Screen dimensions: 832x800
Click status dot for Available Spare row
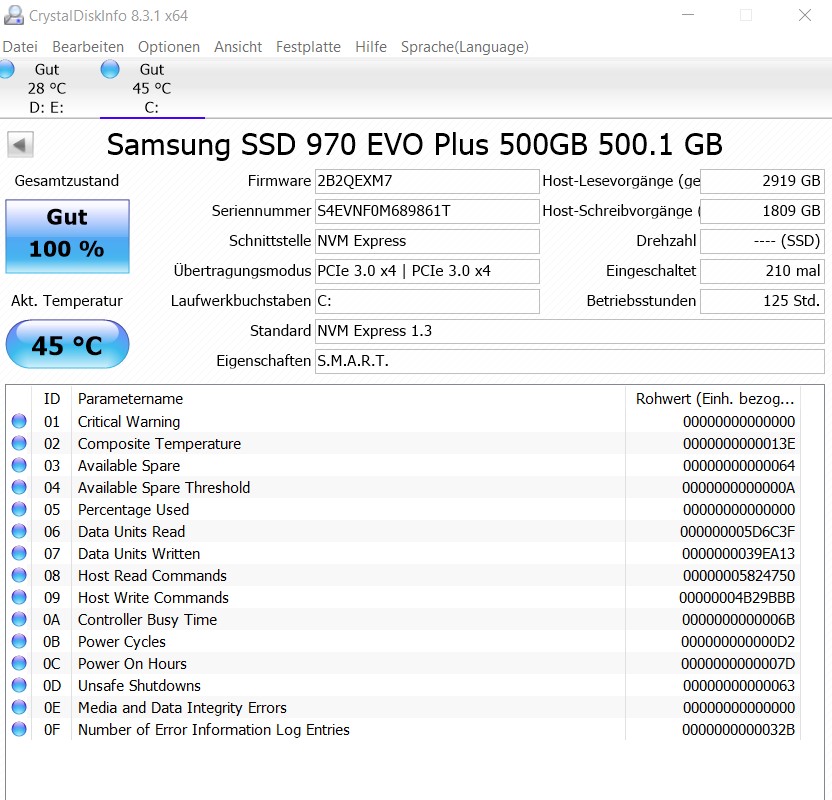pyautogui.click(x=19, y=465)
